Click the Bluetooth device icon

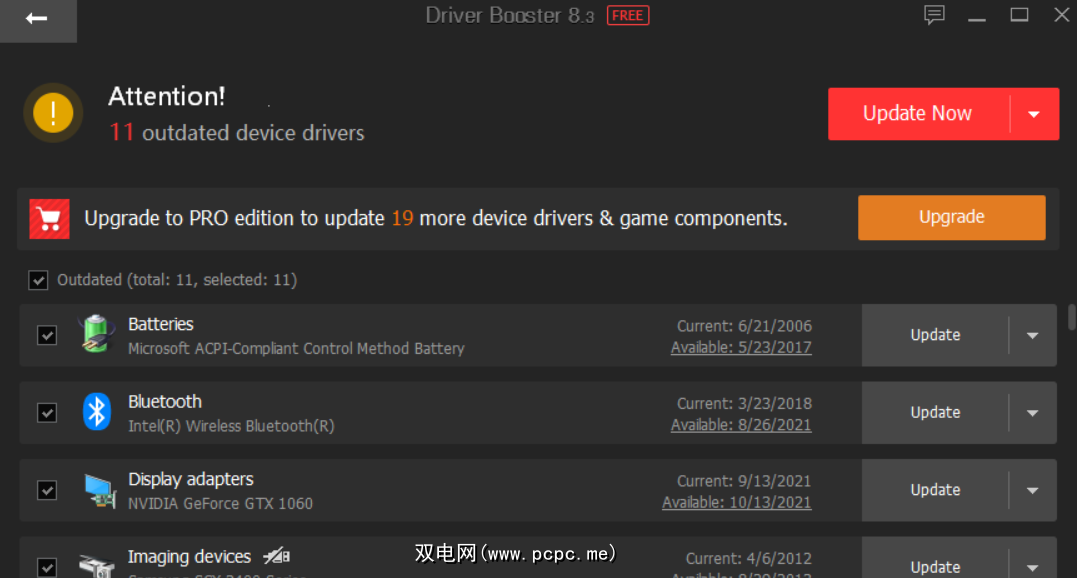[x=97, y=412]
